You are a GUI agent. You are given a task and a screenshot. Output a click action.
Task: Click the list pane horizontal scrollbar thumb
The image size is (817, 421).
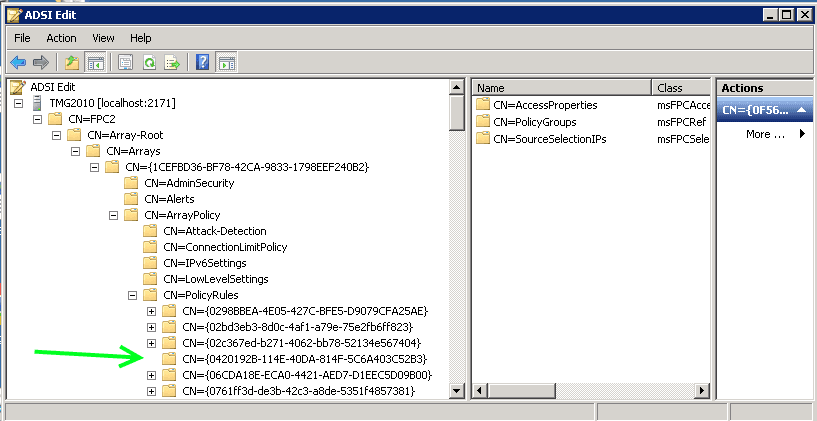[522, 391]
